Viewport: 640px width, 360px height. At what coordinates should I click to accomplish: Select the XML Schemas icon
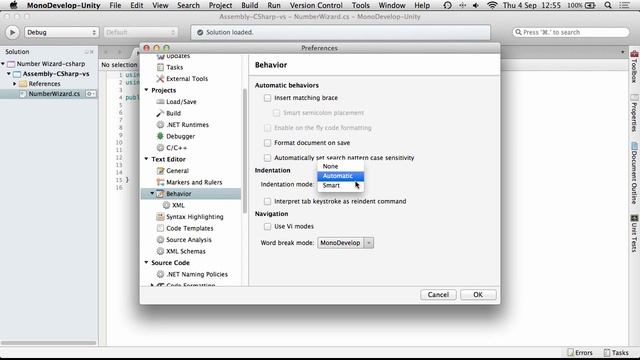coord(160,251)
